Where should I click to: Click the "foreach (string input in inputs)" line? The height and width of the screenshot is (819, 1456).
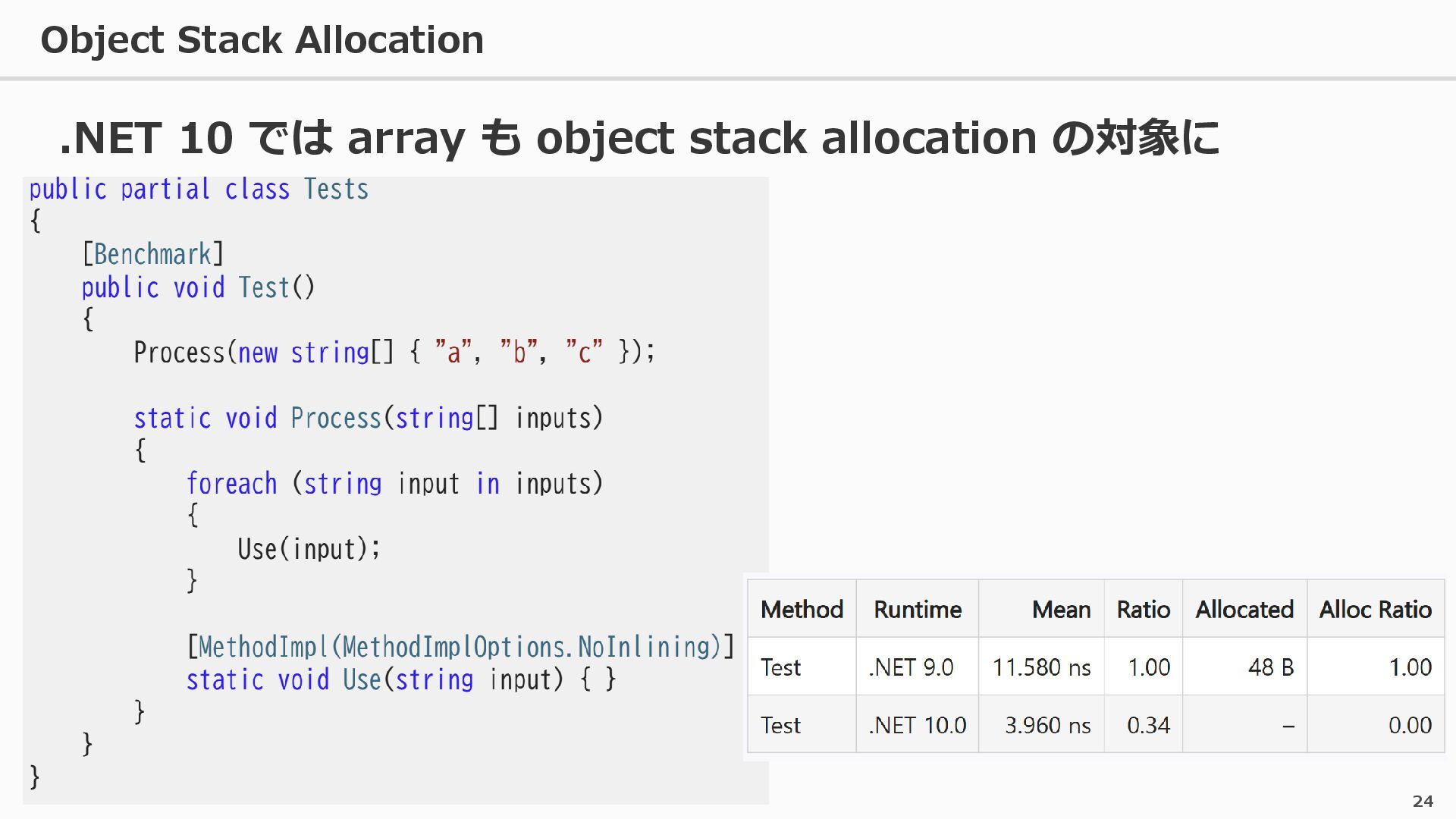(x=394, y=484)
